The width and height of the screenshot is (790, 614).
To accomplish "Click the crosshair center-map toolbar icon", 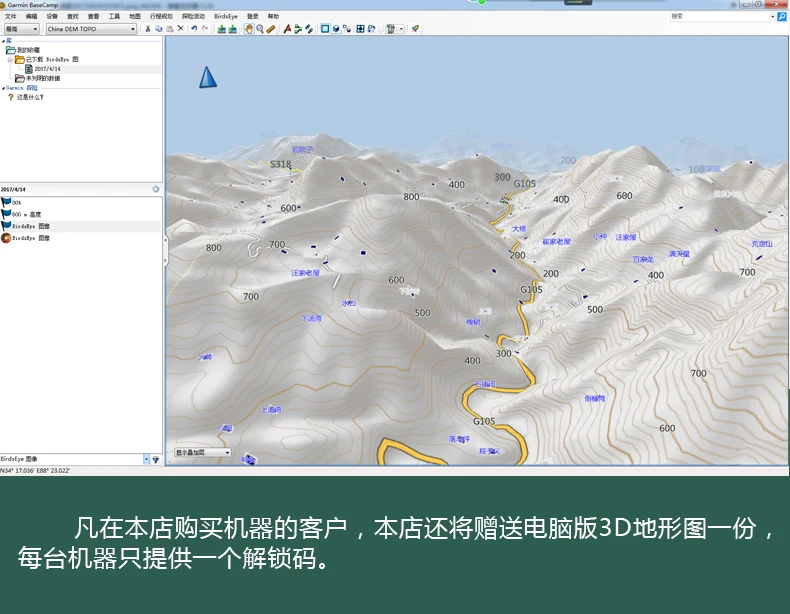I will click(360, 29).
